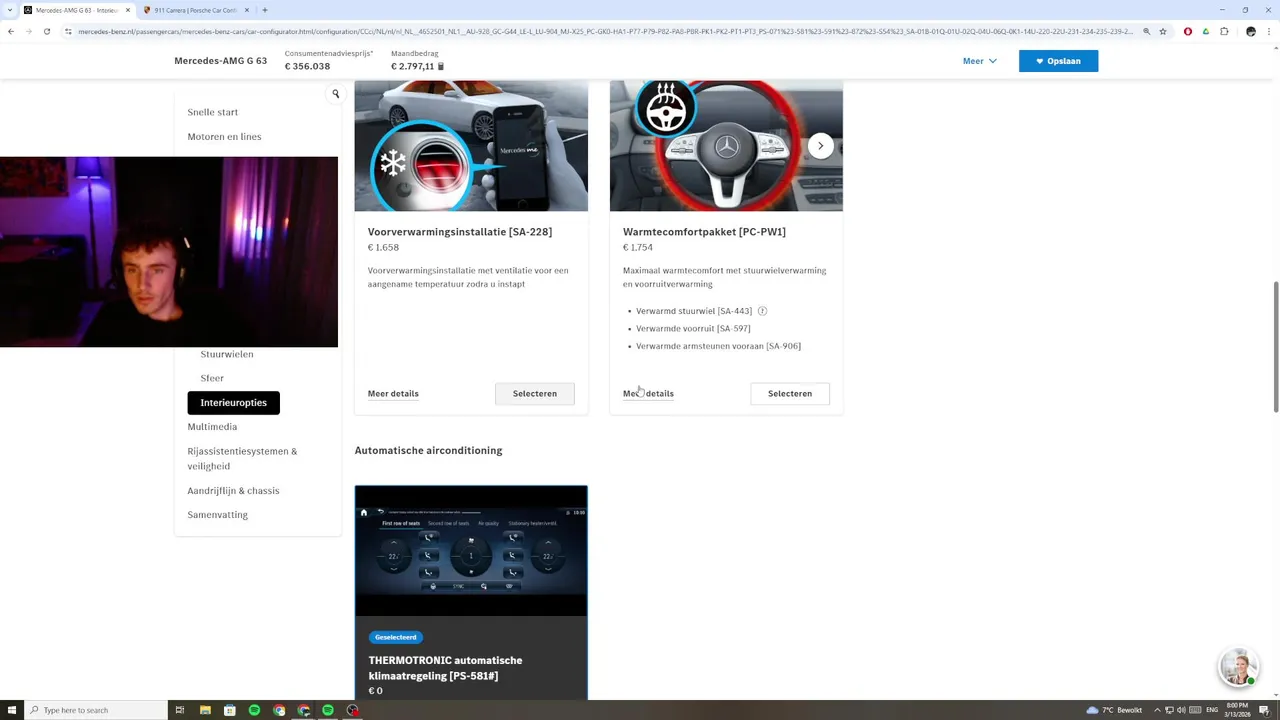Open the Stuurwielen sidebar item
This screenshot has height=720, width=1280.
point(227,354)
